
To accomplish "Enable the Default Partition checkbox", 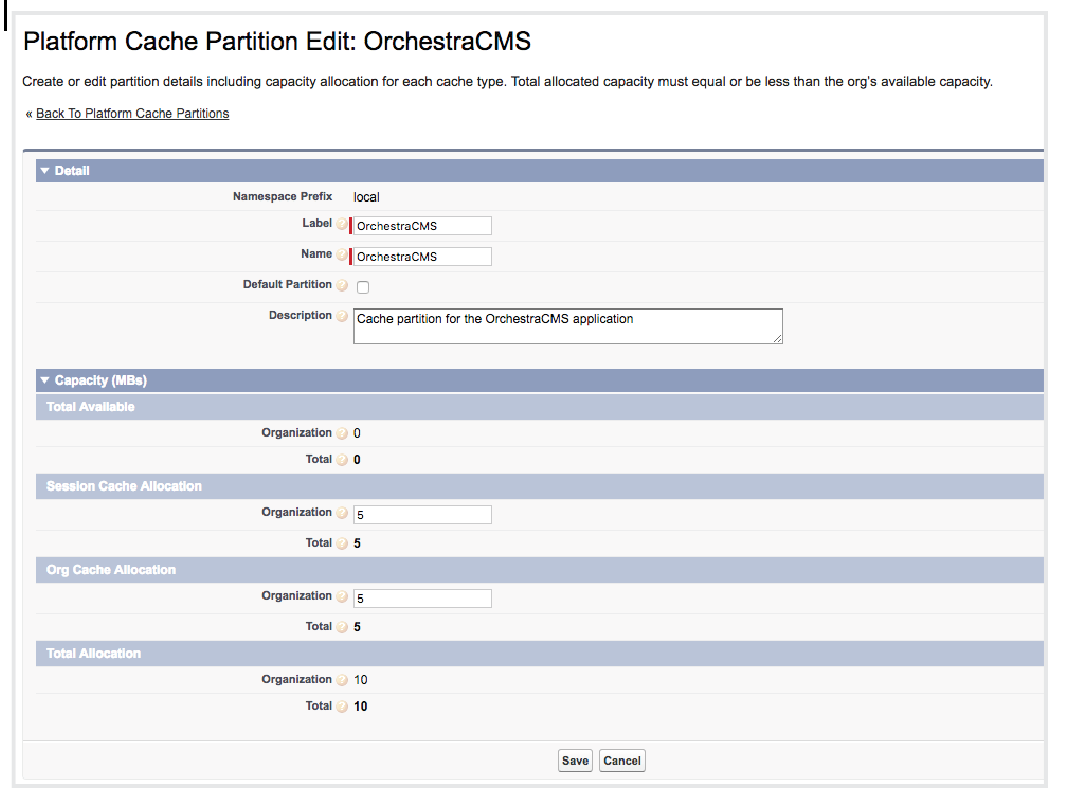I will [x=363, y=287].
